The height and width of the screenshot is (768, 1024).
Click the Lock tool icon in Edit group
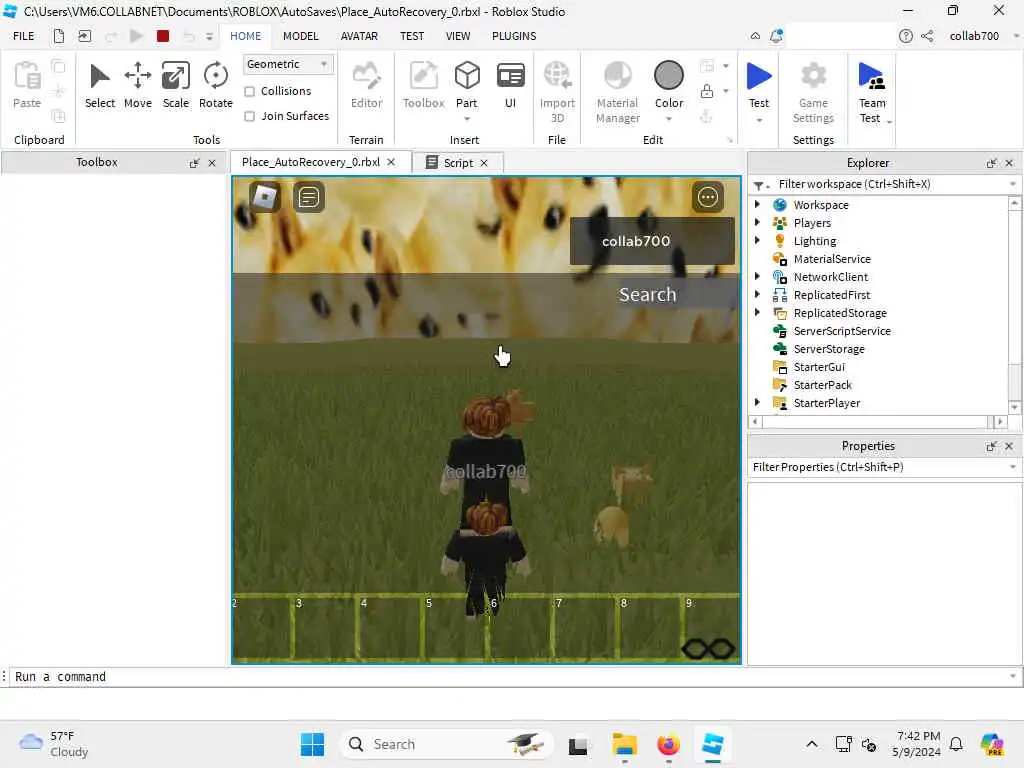tap(707, 91)
